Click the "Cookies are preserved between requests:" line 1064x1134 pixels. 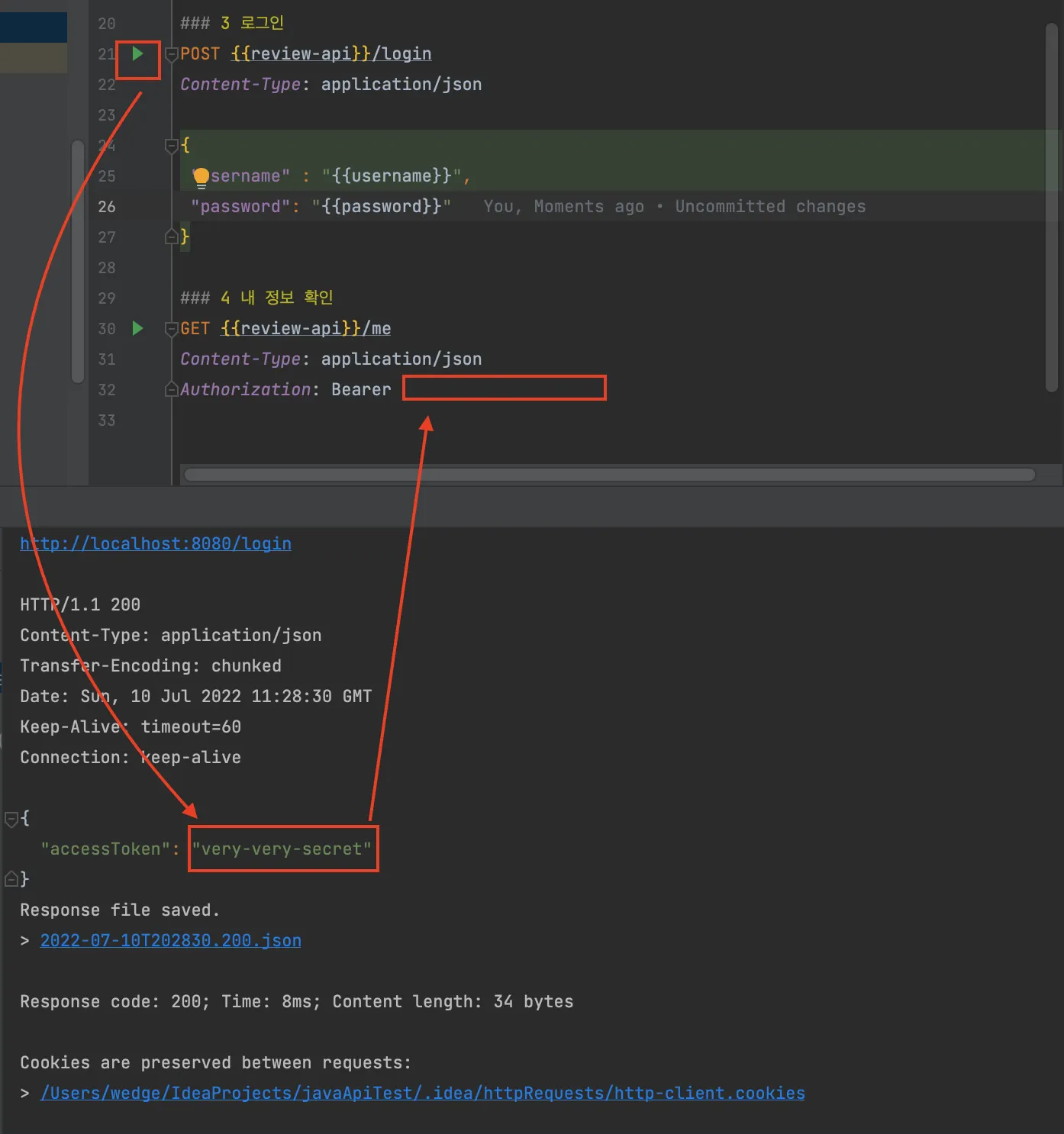215,1062
